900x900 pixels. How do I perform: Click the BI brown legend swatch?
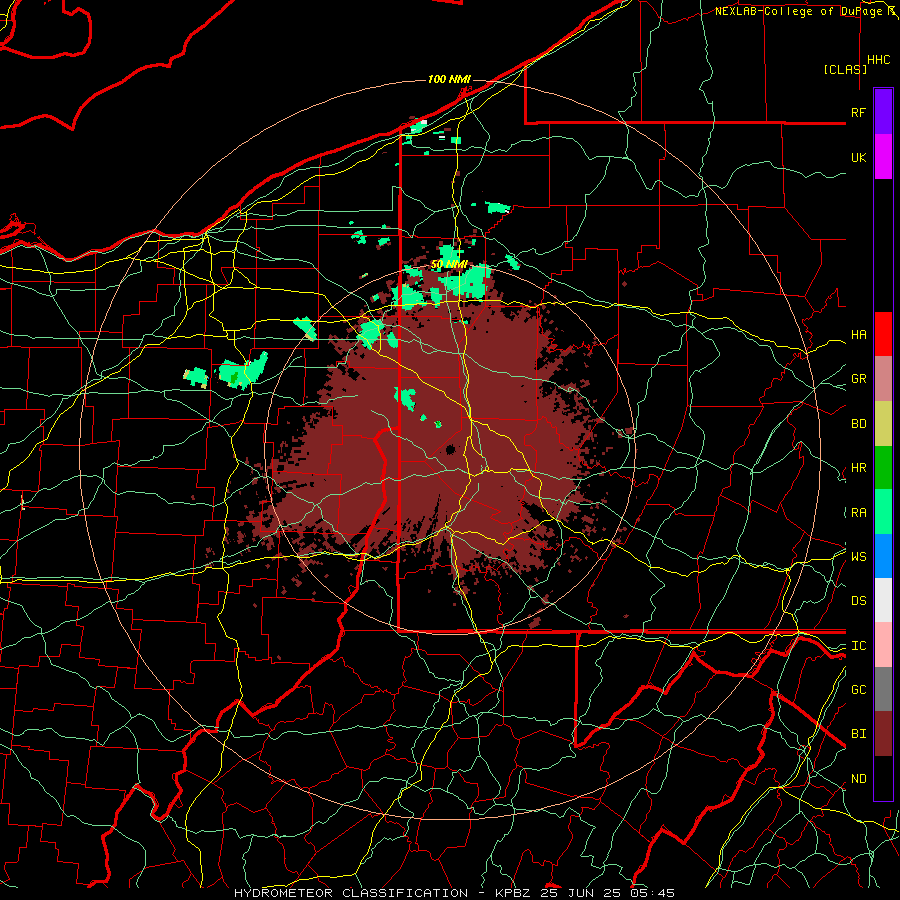click(x=883, y=734)
